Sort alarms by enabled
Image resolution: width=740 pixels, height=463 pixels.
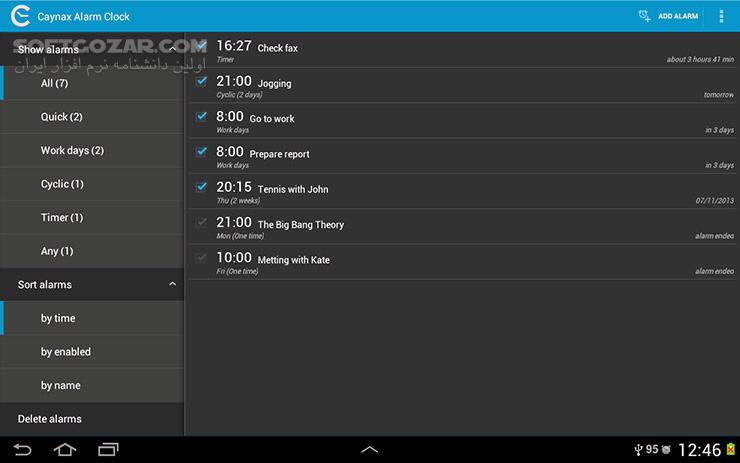point(92,352)
